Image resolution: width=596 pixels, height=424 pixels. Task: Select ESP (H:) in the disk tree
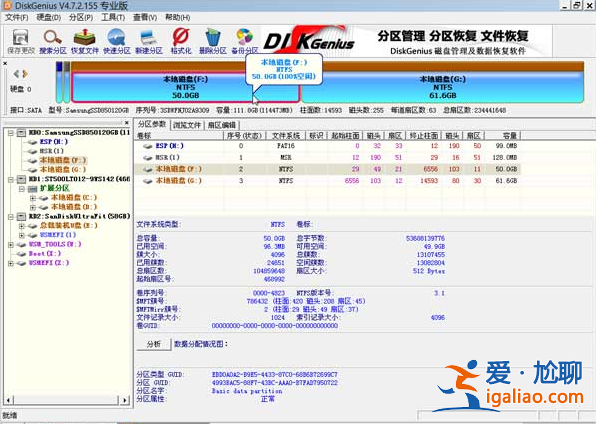(54, 142)
